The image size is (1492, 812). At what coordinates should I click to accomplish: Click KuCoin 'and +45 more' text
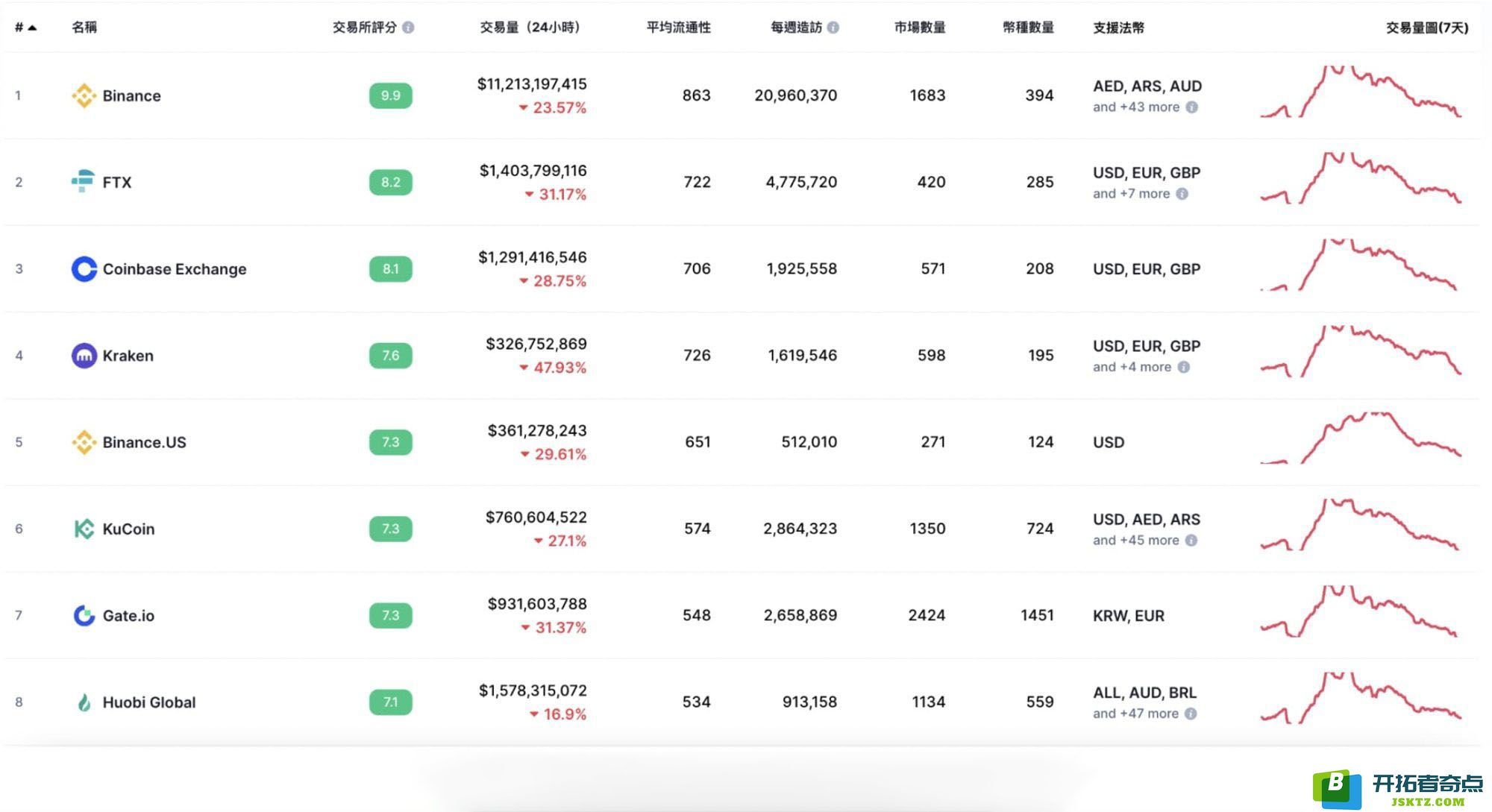[x=1136, y=541]
